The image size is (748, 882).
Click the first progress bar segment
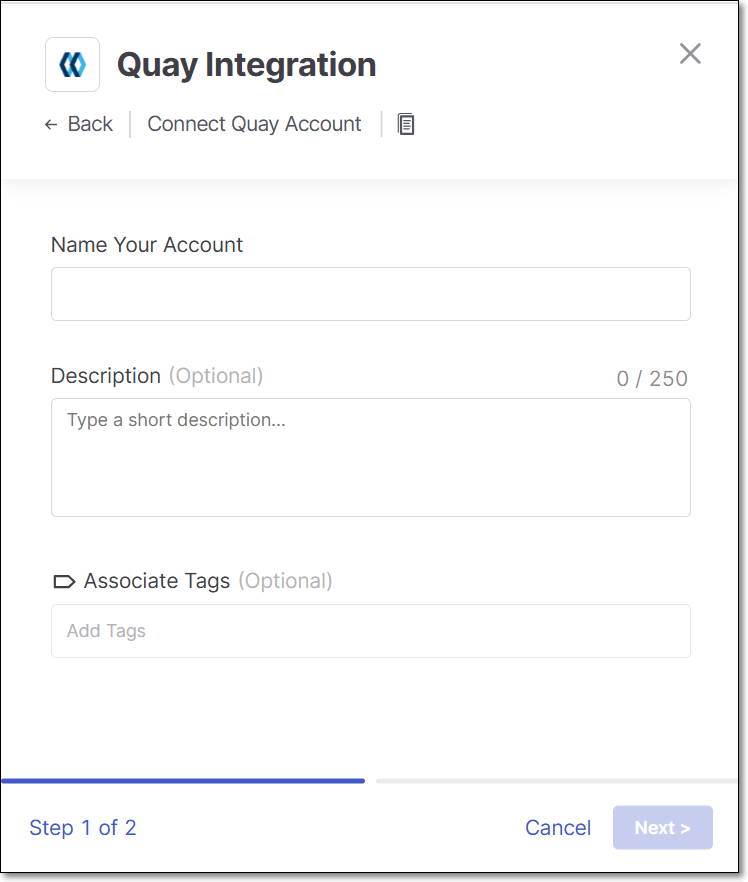[183, 781]
